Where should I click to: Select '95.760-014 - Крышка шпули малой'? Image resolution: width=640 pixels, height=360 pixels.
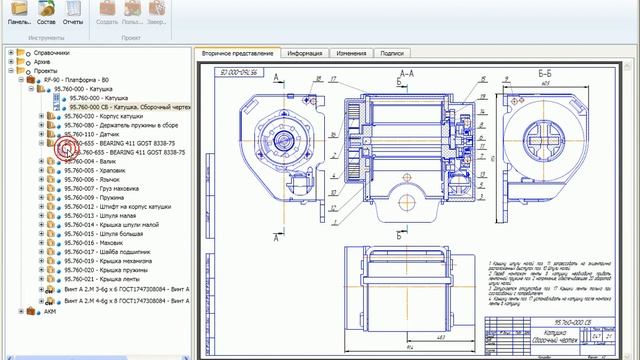[111, 224]
